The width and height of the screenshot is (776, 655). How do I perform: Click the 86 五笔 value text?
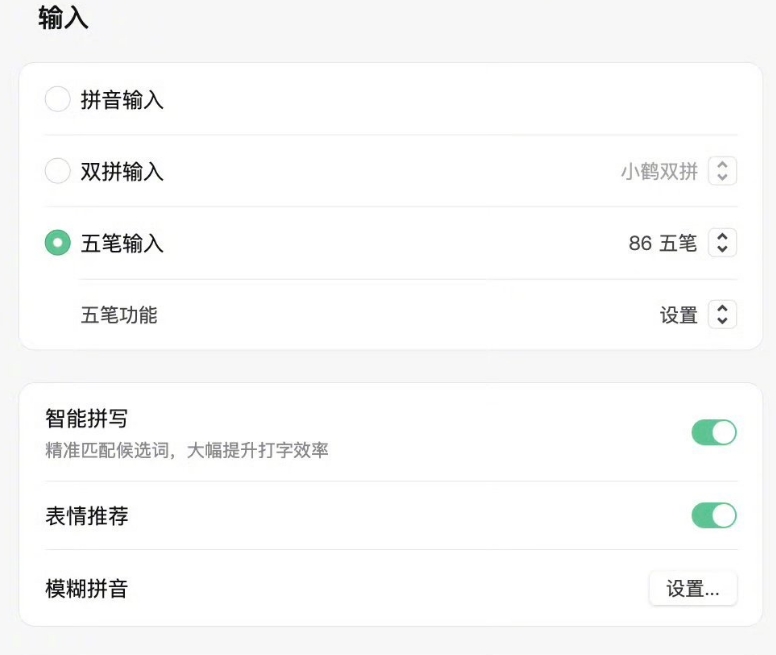[663, 243]
